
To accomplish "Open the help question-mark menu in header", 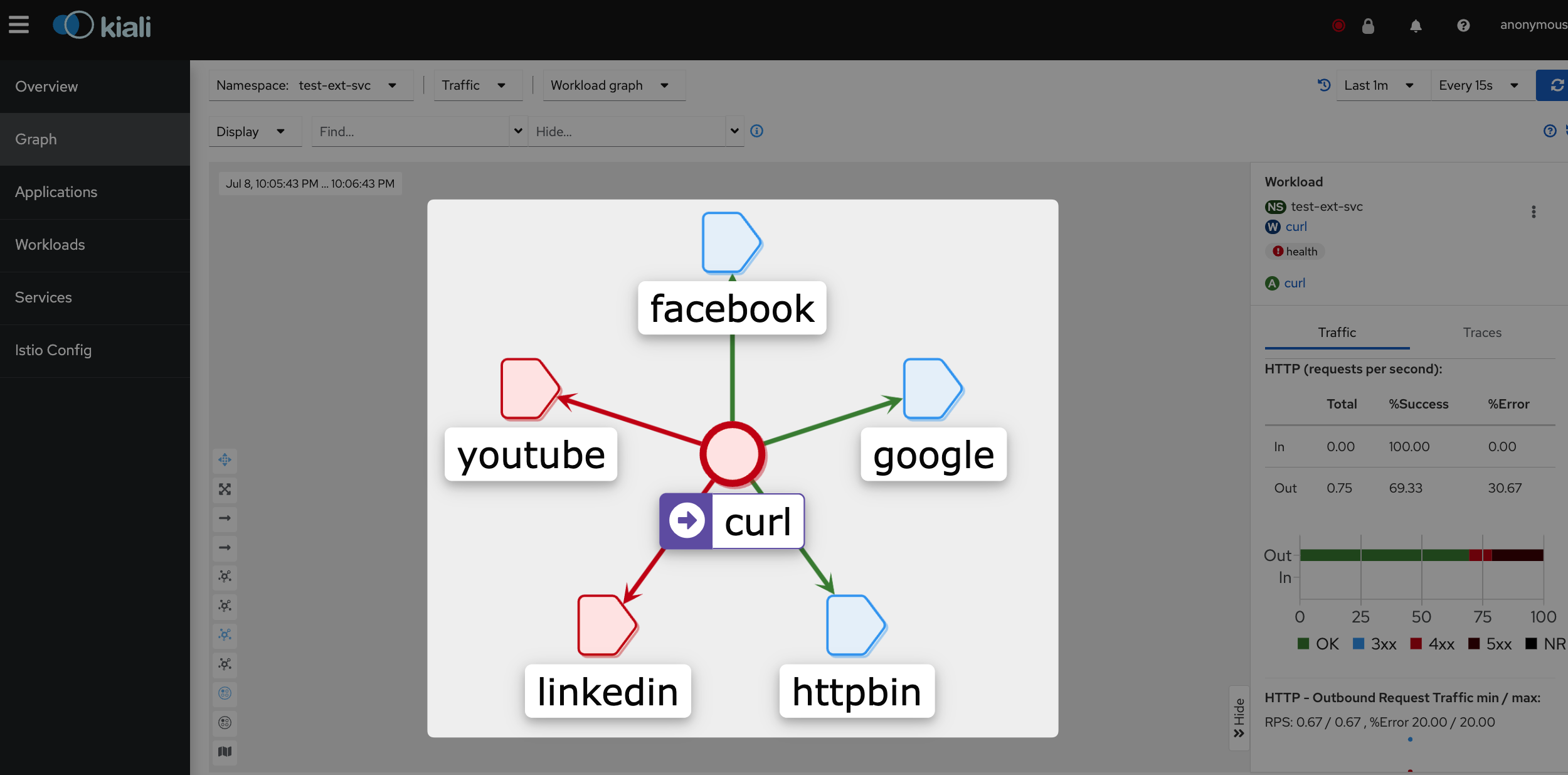I will click(x=1463, y=26).
